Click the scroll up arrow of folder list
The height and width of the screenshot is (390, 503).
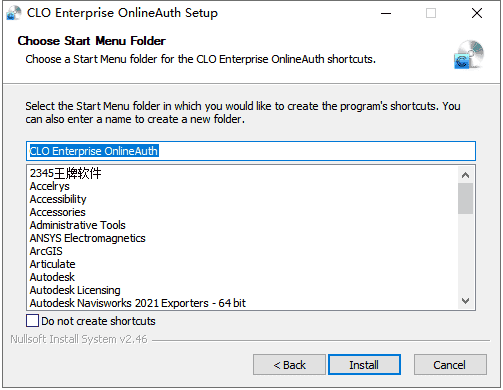click(465, 175)
